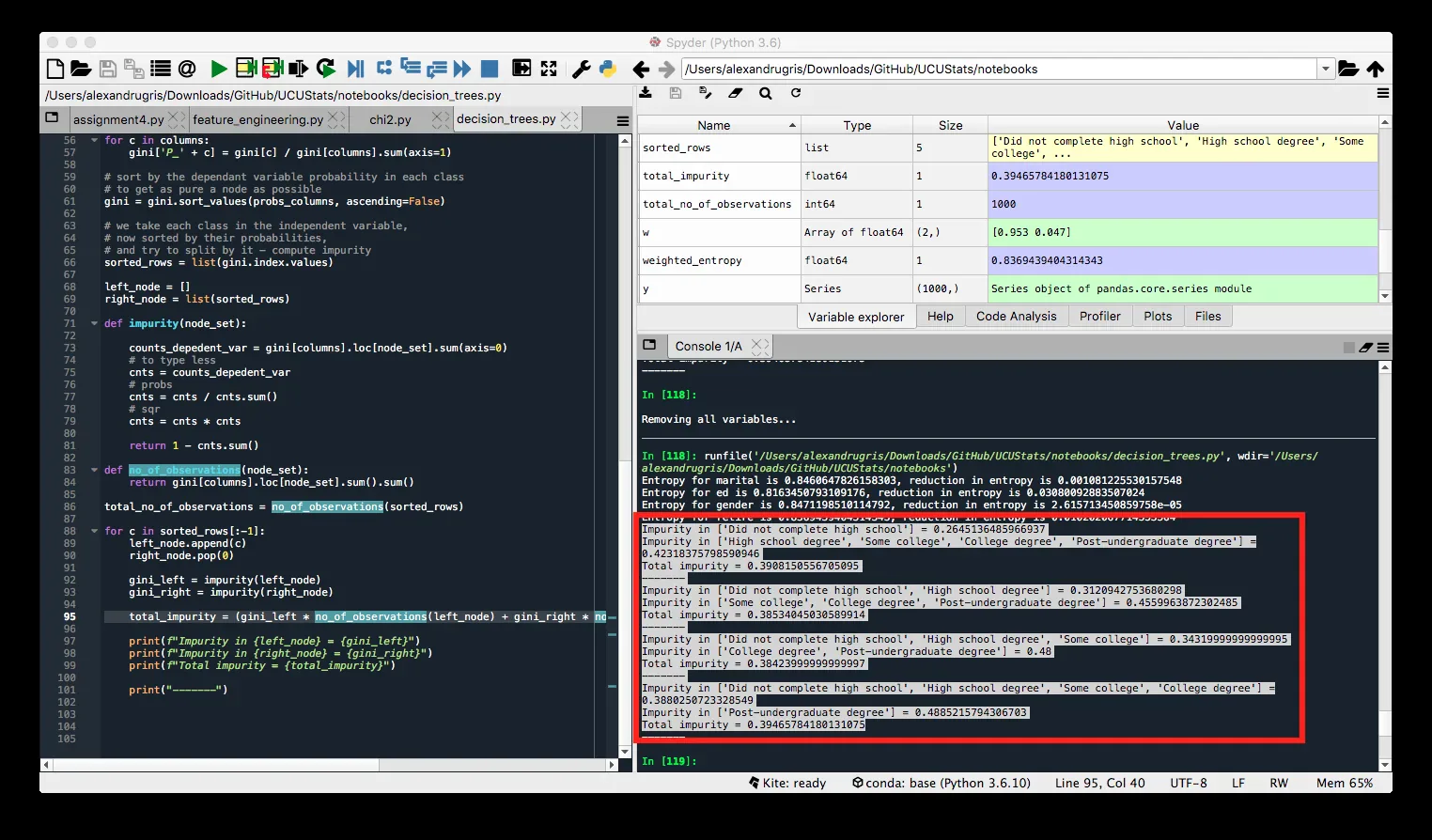The height and width of the screenshot is (840, 1432).
Task: Open the Files tab
Action: (1207, 317)
